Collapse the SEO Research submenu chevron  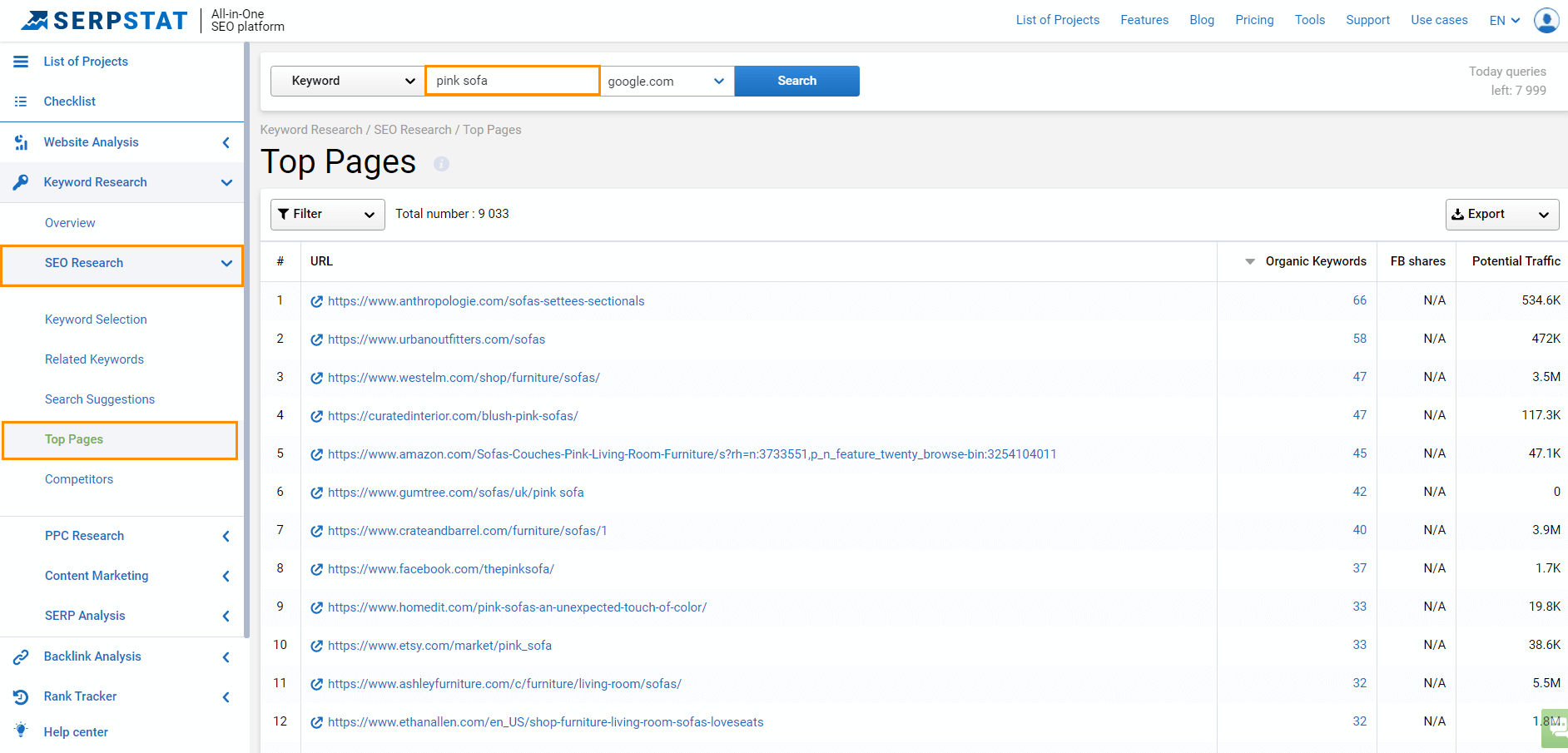tap(226, 263)
